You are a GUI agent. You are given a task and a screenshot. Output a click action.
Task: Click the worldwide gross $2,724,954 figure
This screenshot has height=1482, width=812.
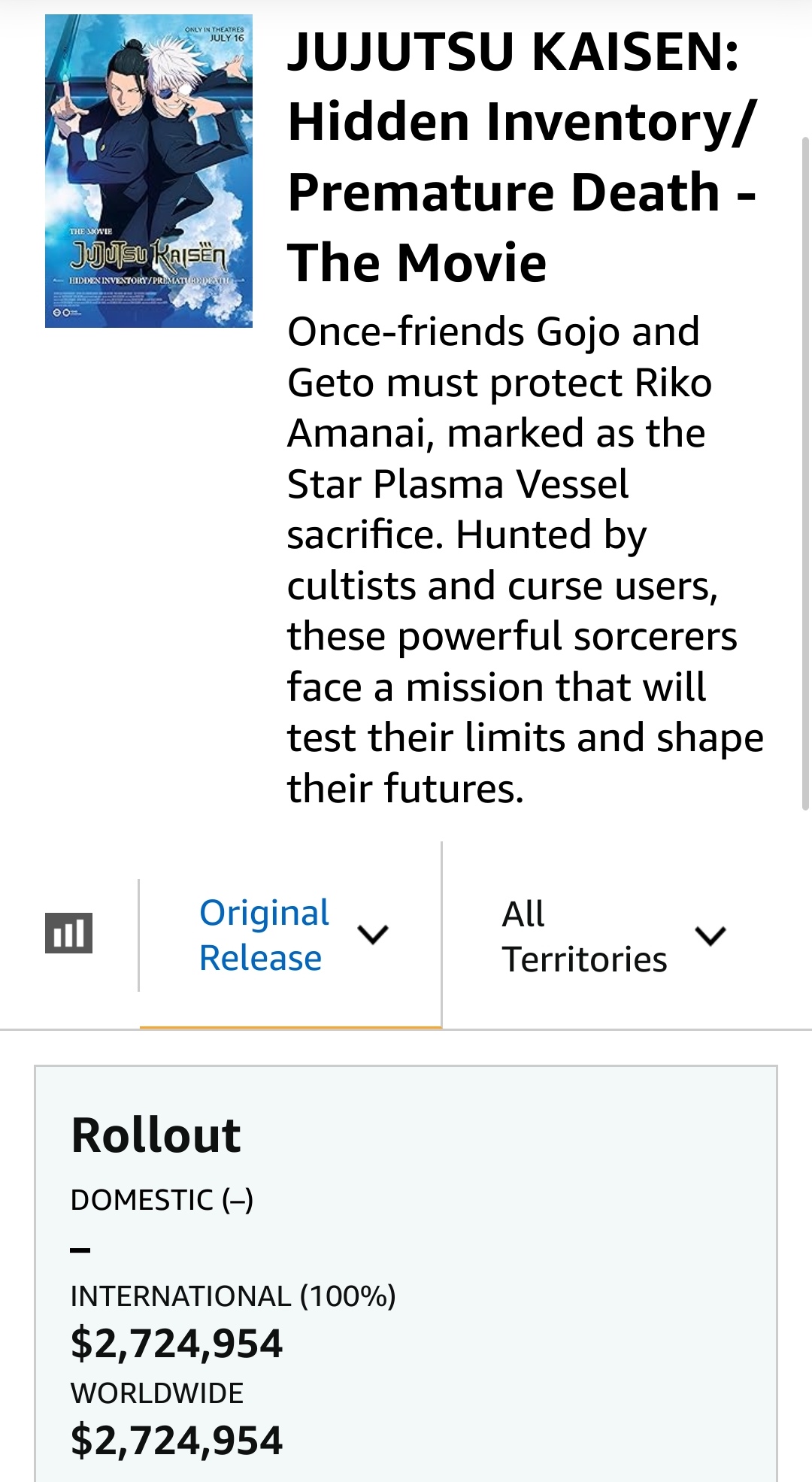pyautogui.click(x=177, y=1441)
